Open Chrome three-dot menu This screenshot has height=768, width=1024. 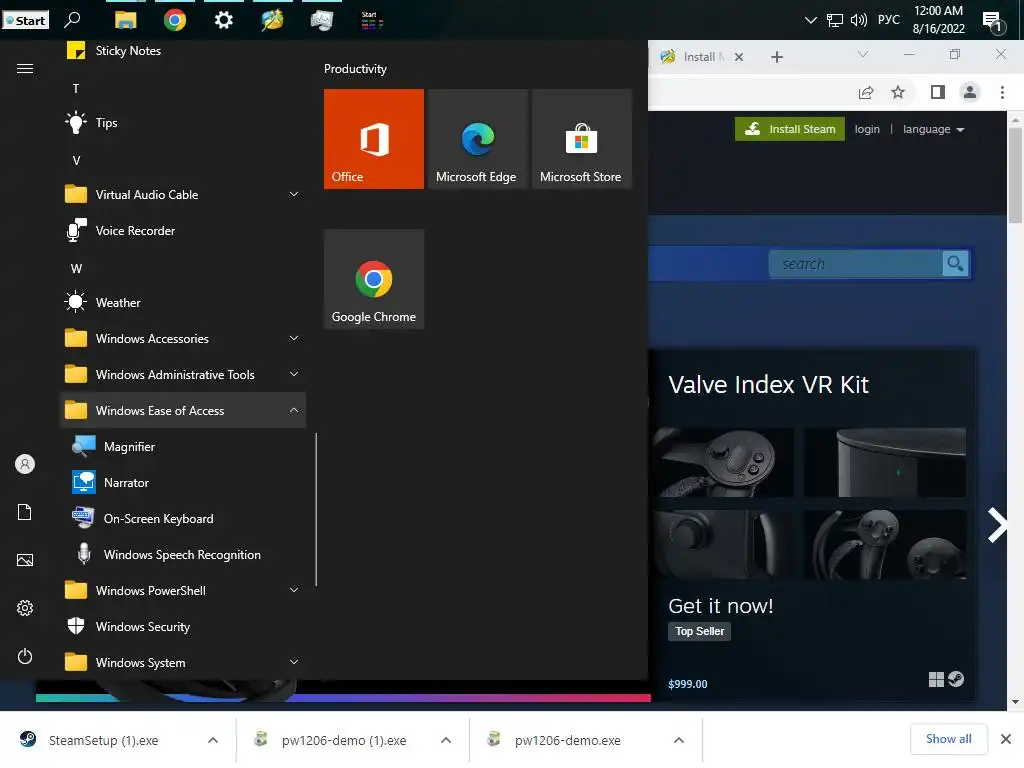[x=1002, y=92]
